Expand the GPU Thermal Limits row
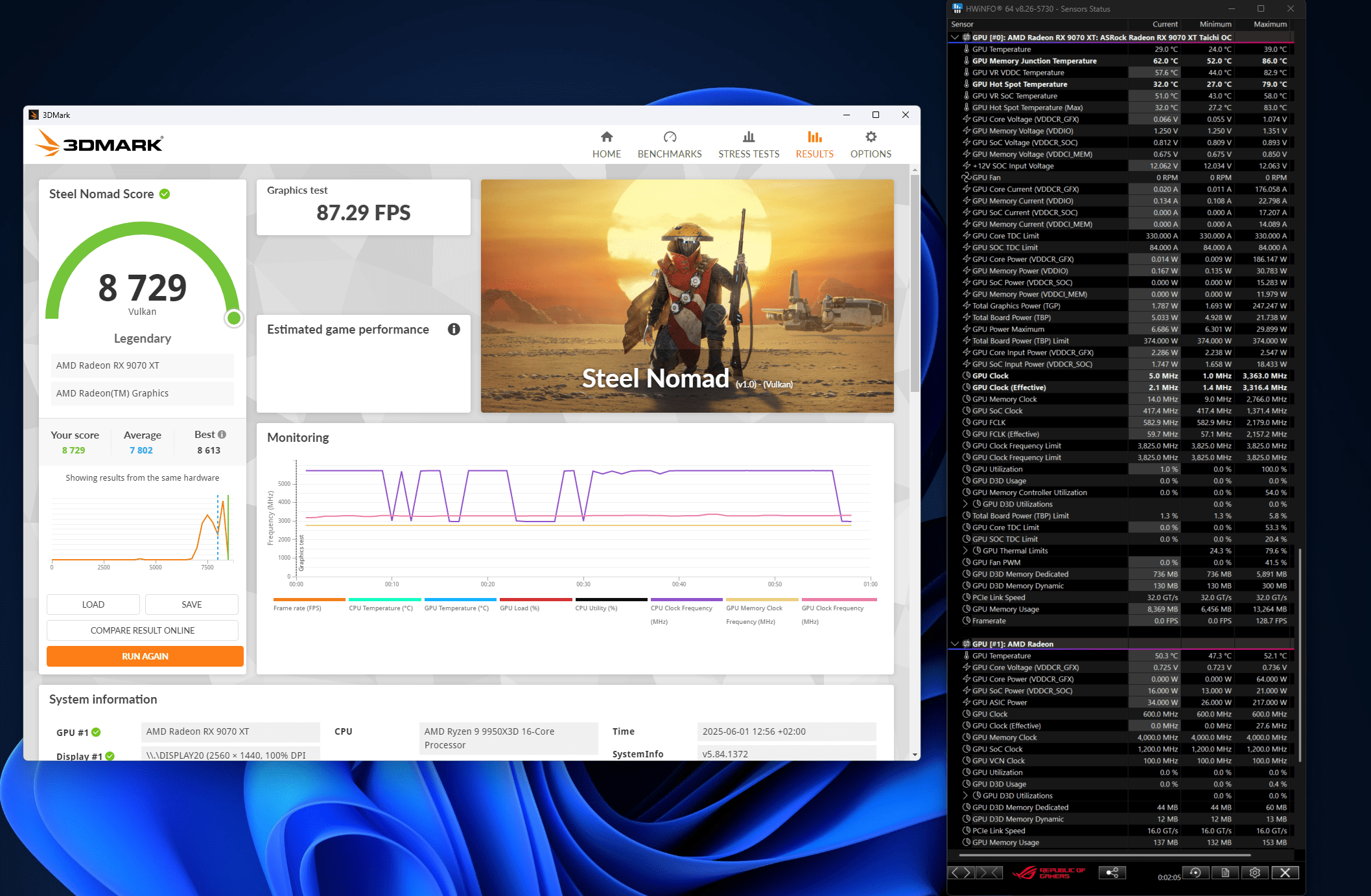 pos(965,551)
